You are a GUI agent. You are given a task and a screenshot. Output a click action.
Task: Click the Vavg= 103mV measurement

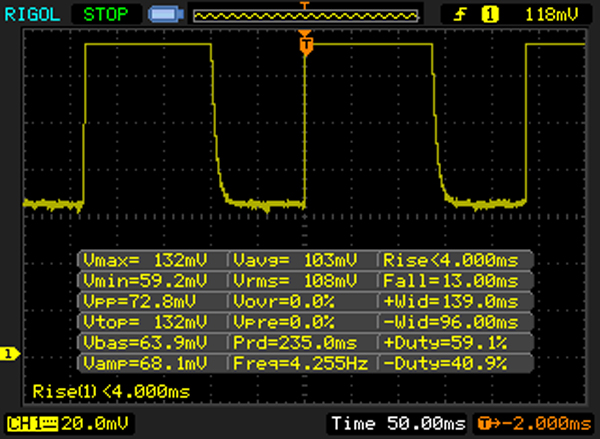pyautogui.click(x=295, y=260)
